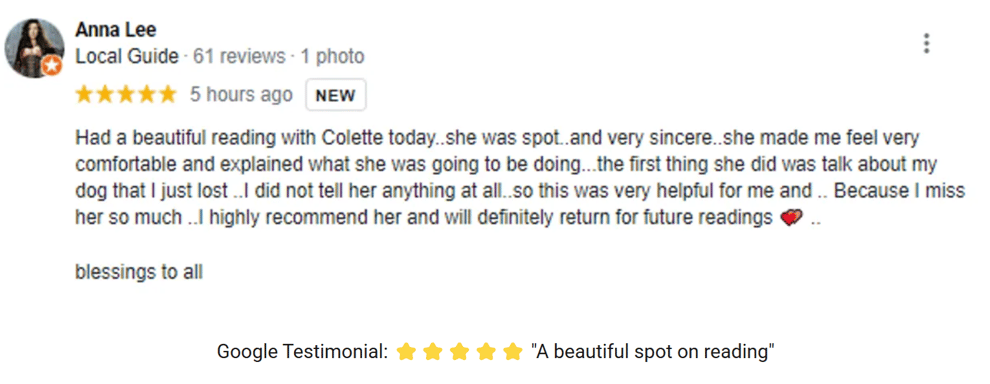Image resolution: width=990 pixels, height=384 pixels.
Task: Click Anna Lee's profile avatar photo
Action: pos(34,48)
